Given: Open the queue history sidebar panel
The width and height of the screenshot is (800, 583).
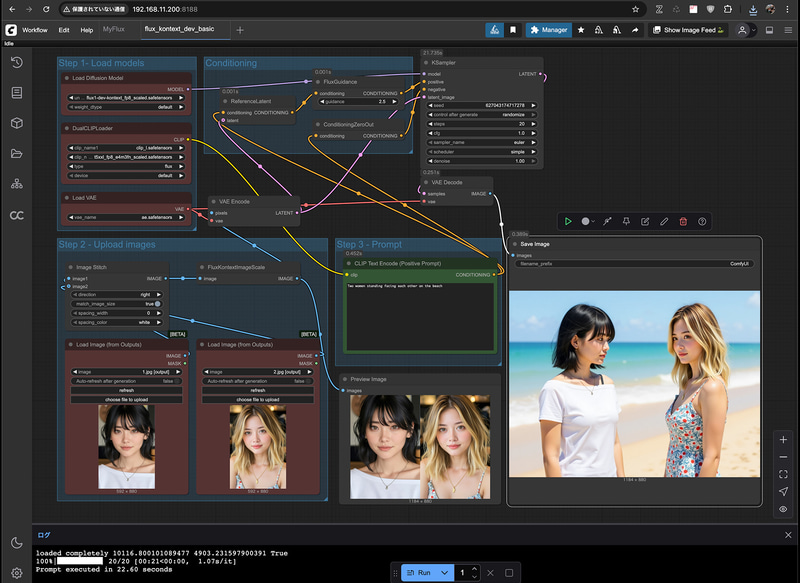Looking at the screenshot, I should (16, 62).
